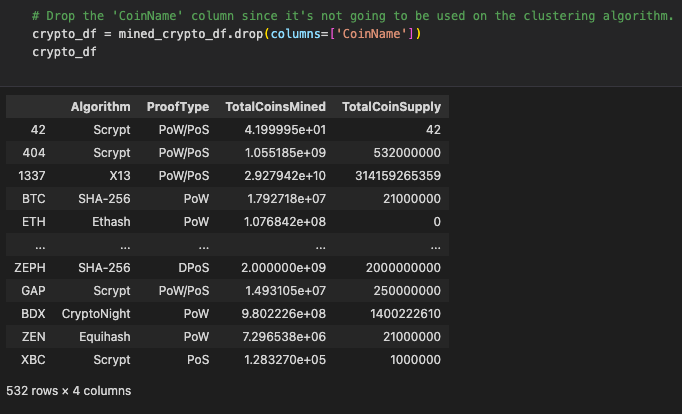Click the '532 rows × 4 columns' summary

pyautogui.click(x=69, y=391)
